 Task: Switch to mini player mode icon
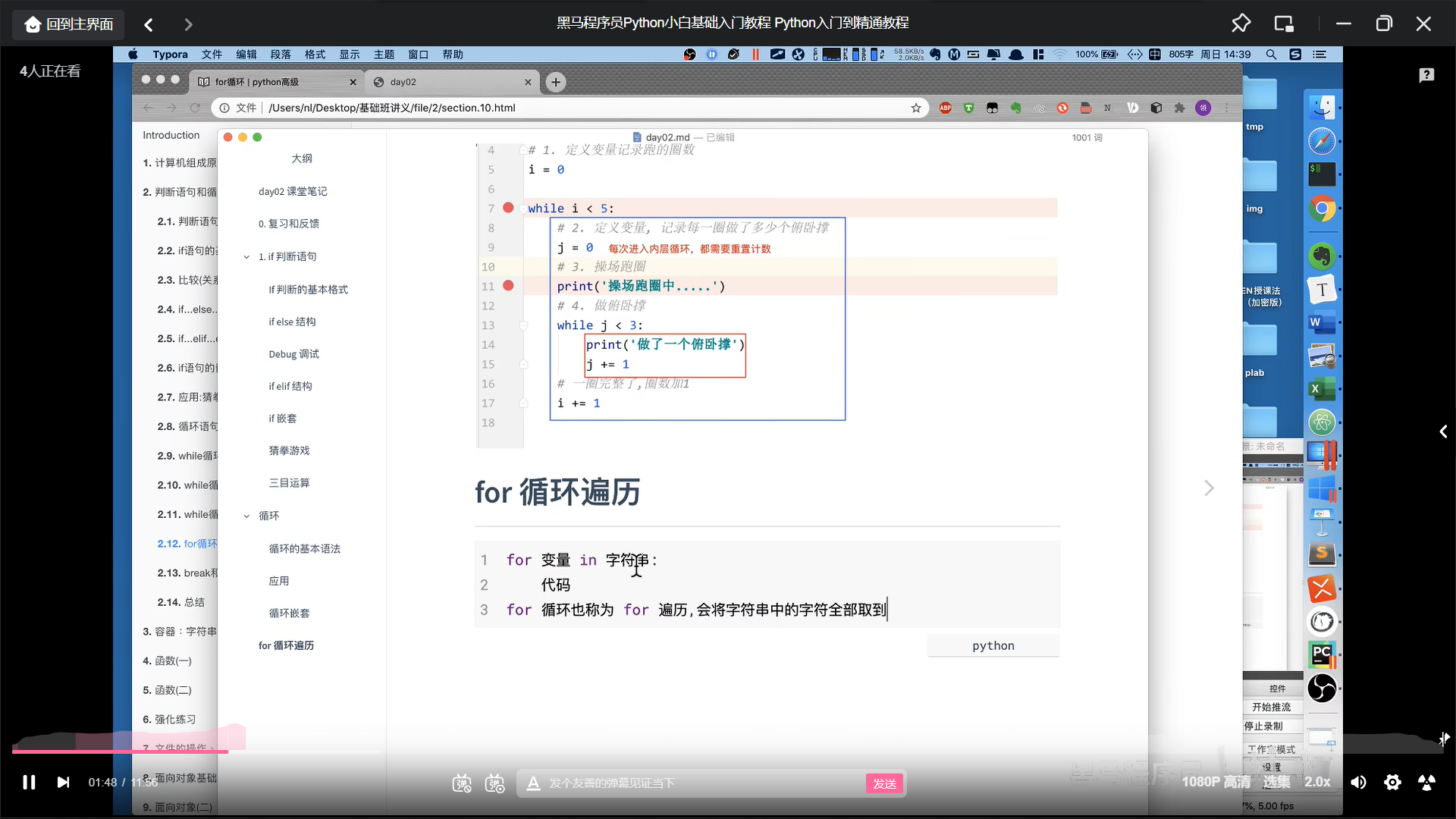point(1284,24)
